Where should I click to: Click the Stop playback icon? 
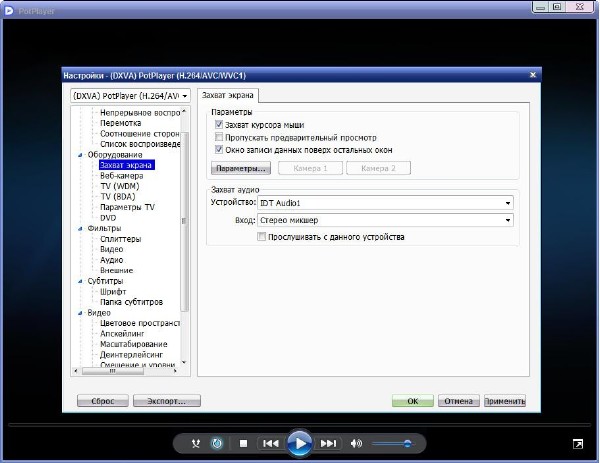click(243, 443)
